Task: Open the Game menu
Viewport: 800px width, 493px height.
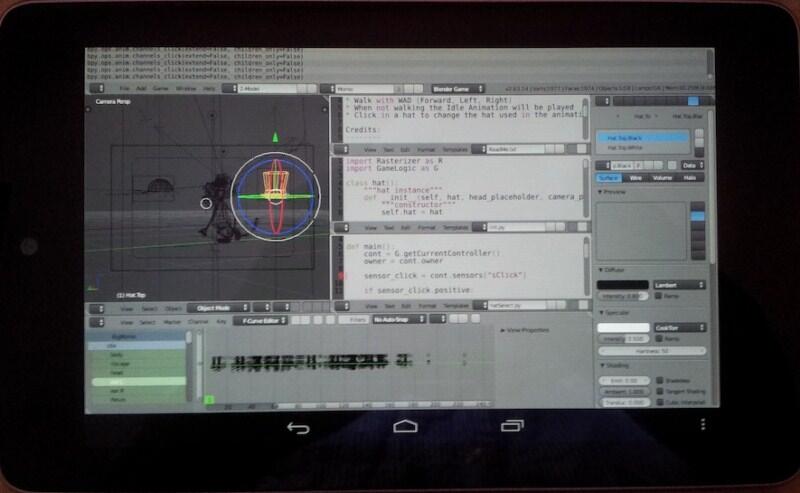Action: click(161, 88)
